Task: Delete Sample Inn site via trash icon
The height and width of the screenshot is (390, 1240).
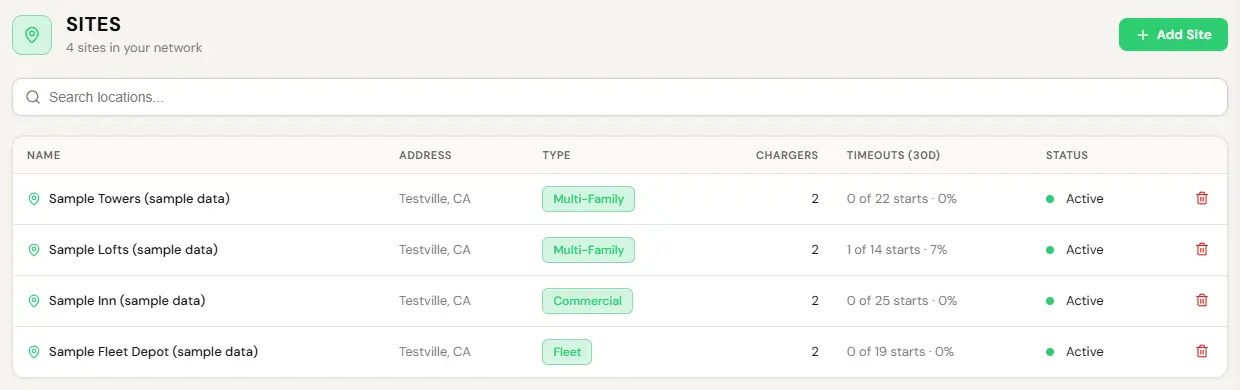Action: [x=1202, y=301]
